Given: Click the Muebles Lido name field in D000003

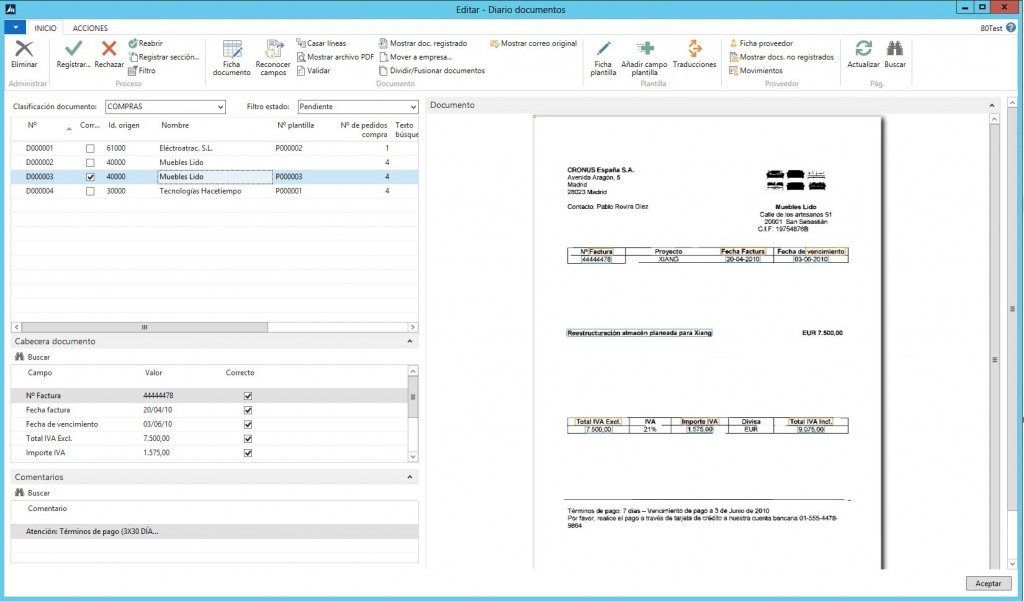Looking at the screenshot, I should pyautogui.click(x=215, y=177).
